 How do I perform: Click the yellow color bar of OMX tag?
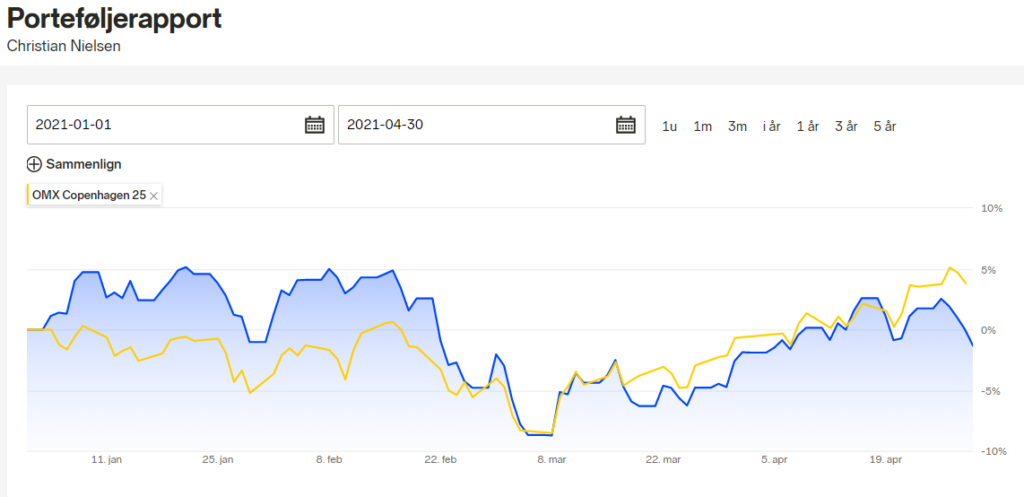[x=29, y=195]
